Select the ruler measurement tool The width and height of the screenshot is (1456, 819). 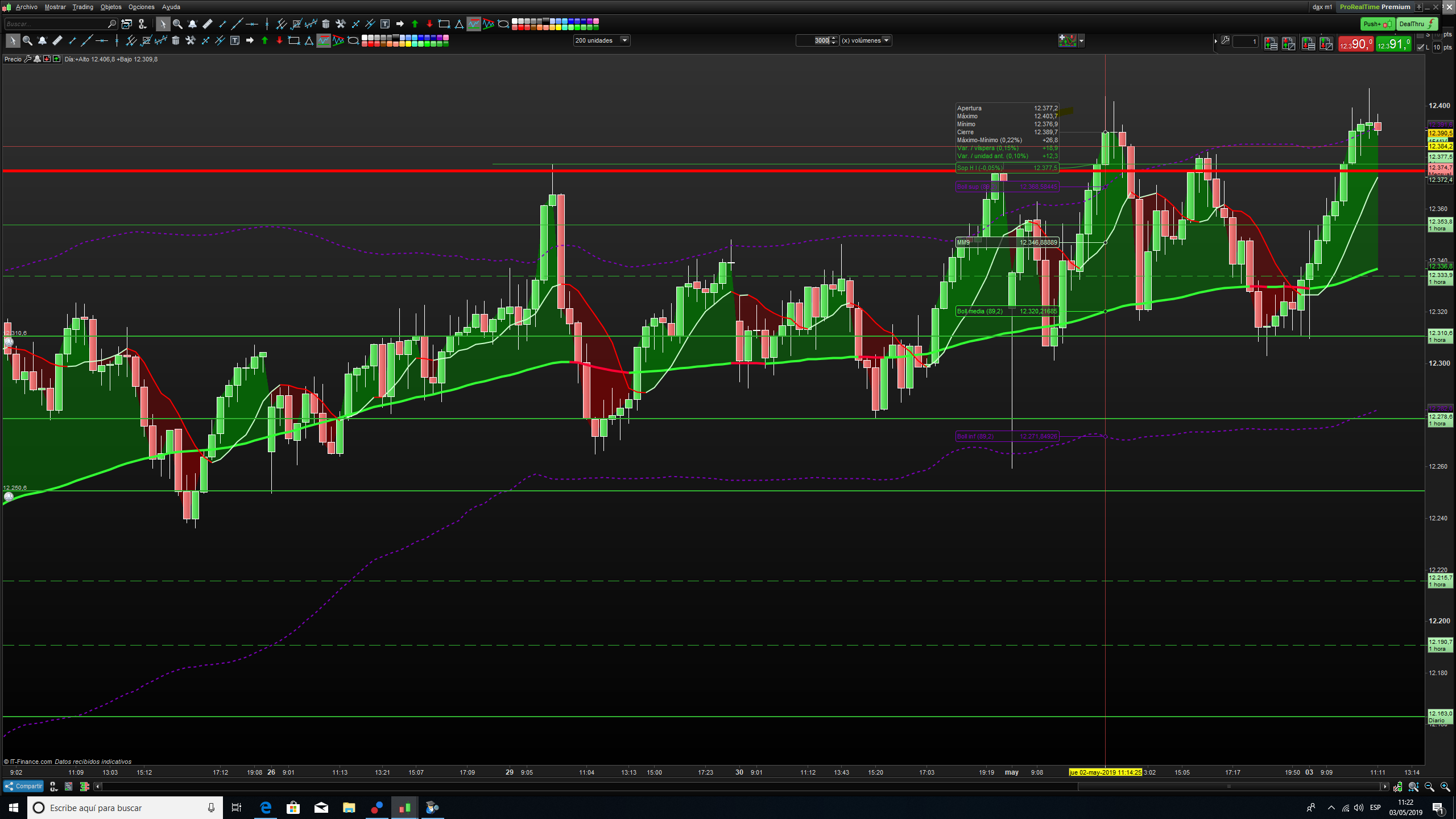coord(57,40)
